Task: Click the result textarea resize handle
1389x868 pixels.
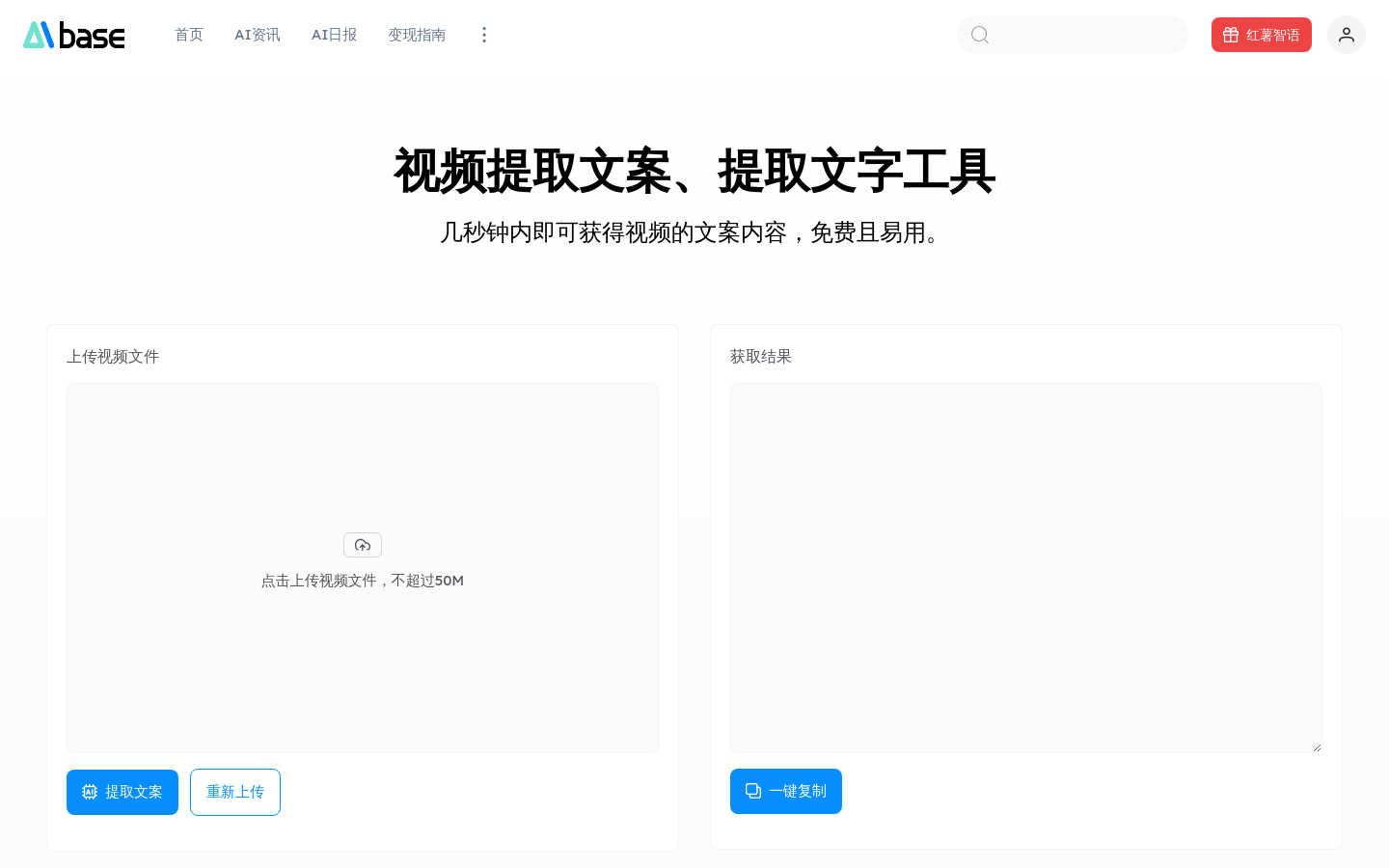Action: tap(1317, 747)
